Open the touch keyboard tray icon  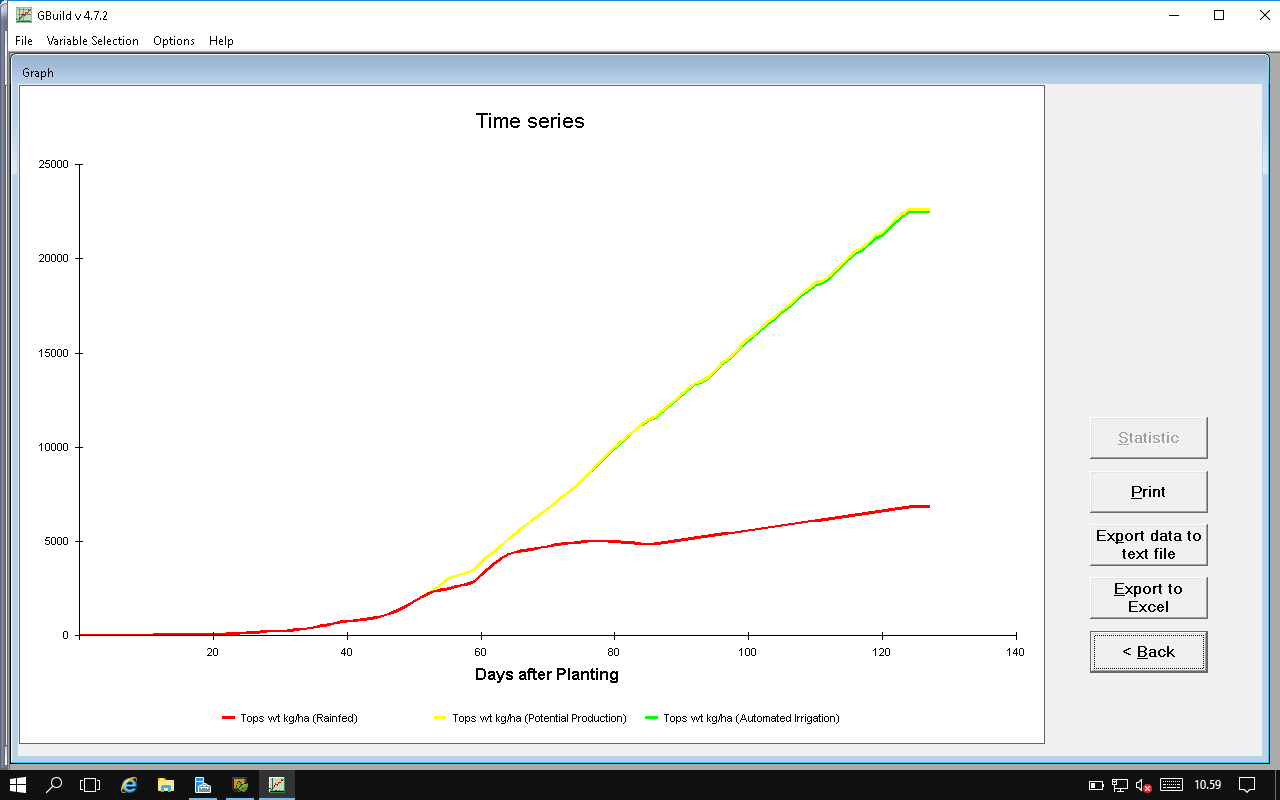[x=1171, y=785]
